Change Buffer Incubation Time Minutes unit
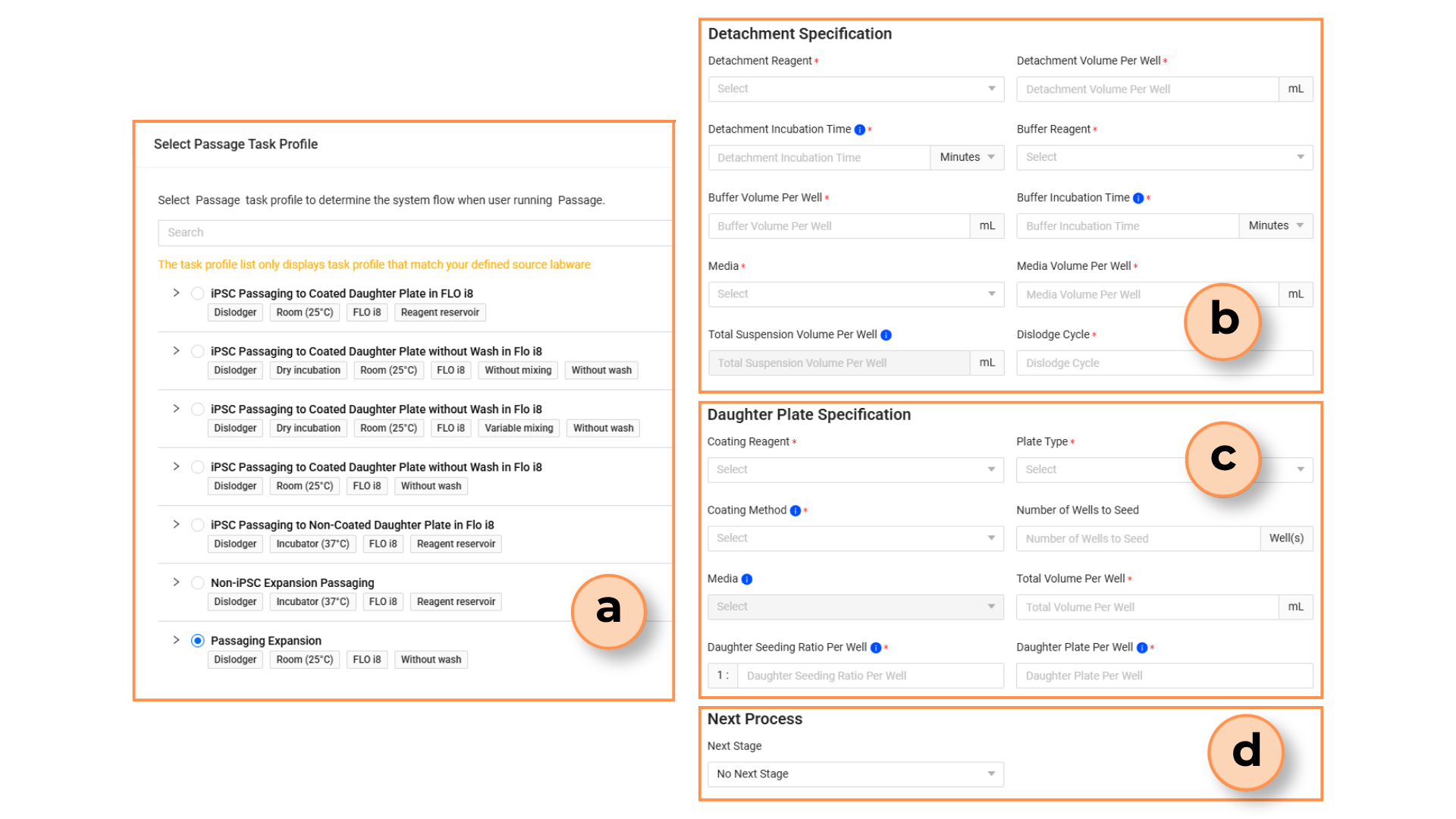The height and width of the screenshot is (819, 1456). (1276, 226)
